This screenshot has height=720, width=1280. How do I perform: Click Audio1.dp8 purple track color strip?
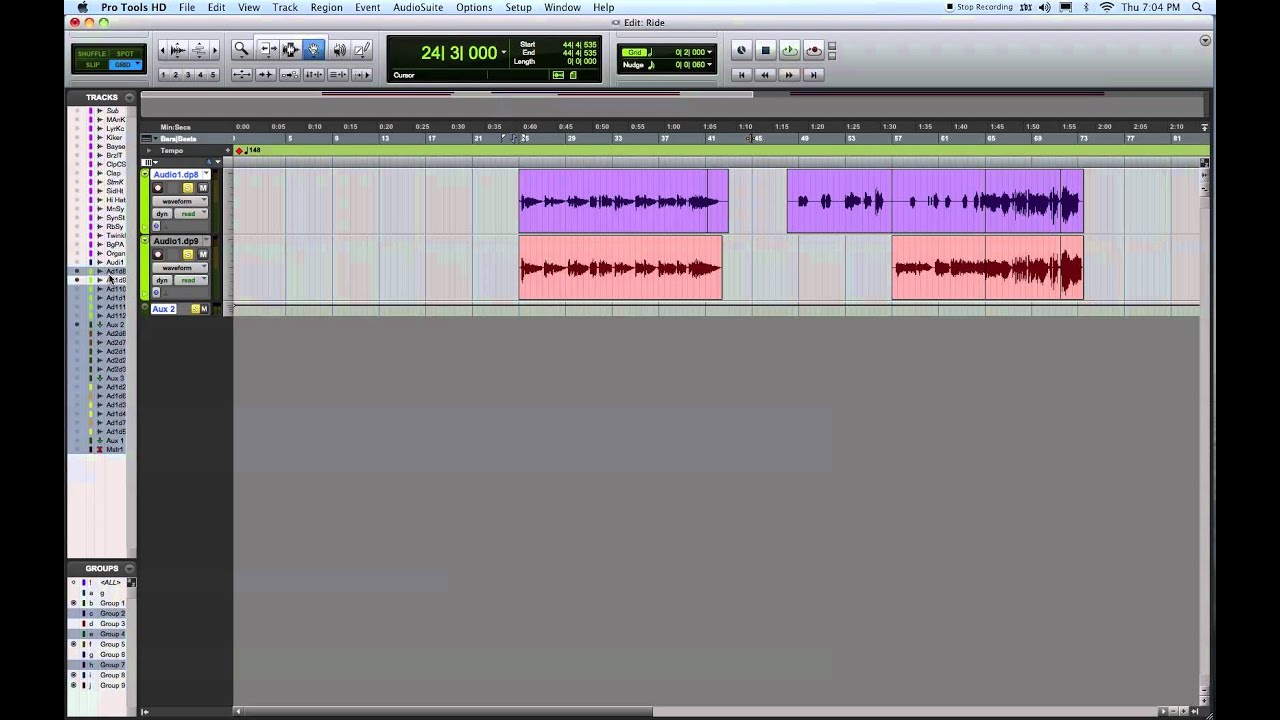point(144,200)
